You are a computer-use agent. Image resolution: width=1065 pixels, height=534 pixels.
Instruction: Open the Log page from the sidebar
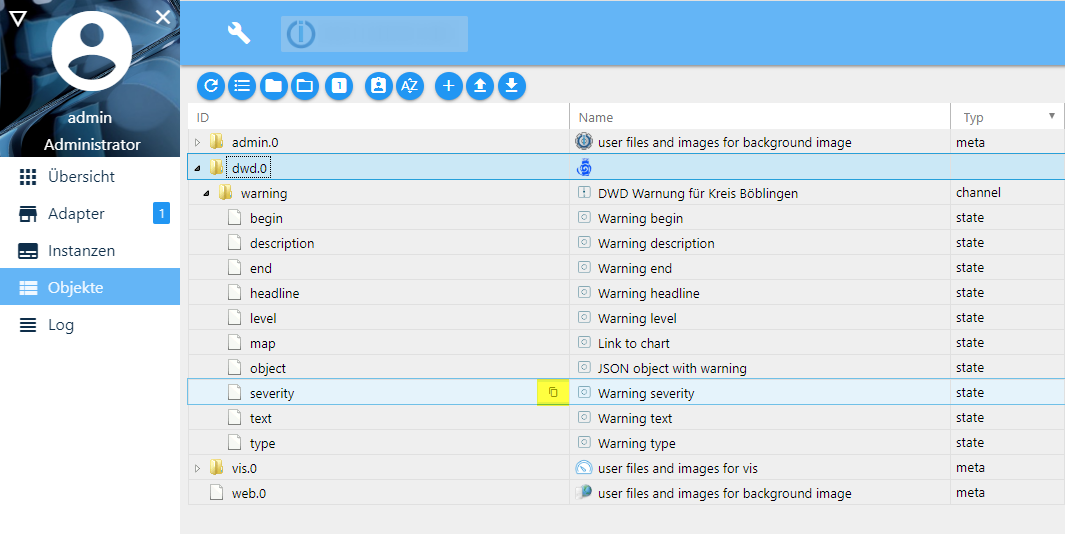pyautogui.click(x=61, y=325)
